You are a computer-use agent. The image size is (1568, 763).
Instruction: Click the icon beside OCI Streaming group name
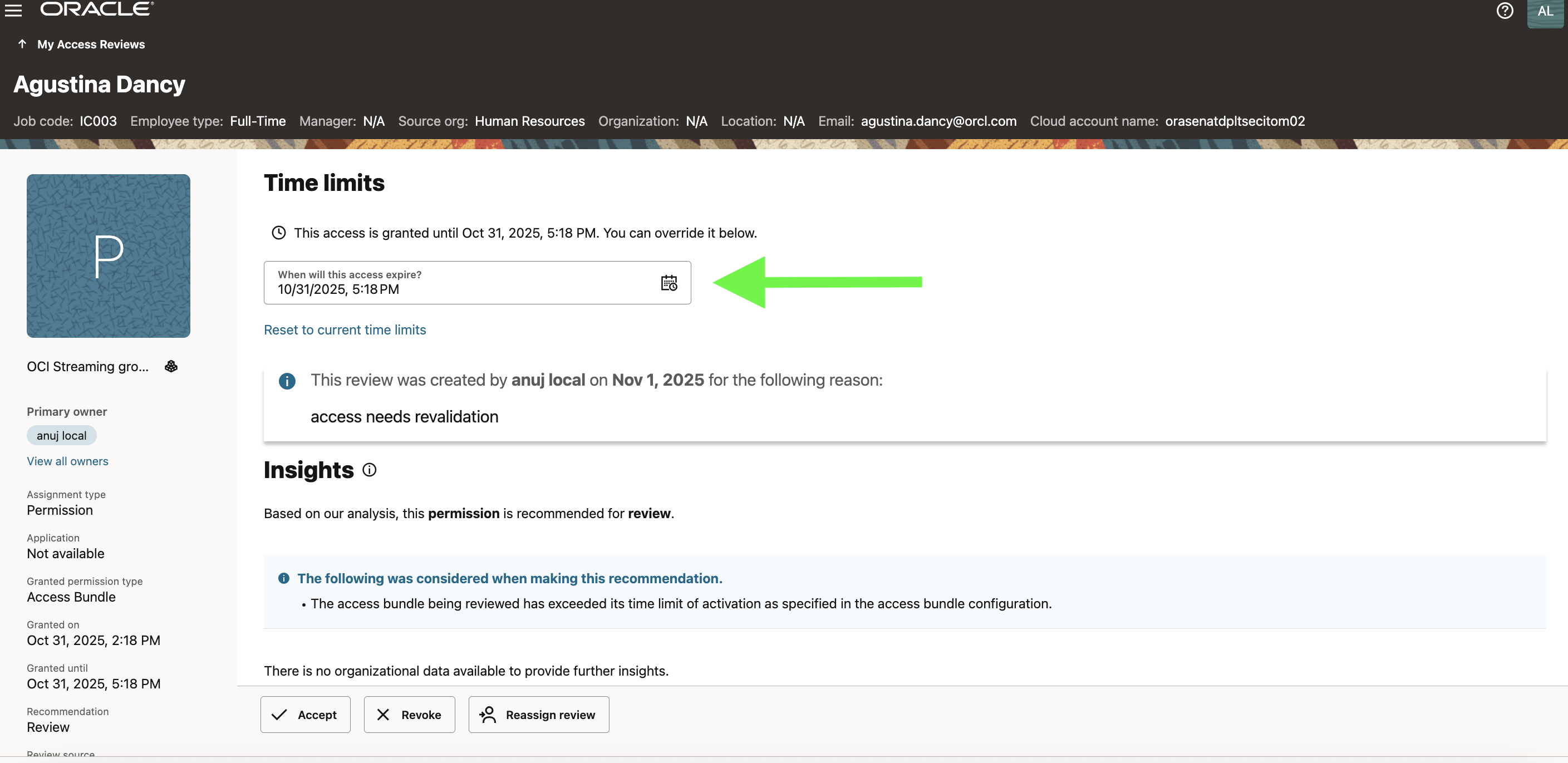pos(171,366)
